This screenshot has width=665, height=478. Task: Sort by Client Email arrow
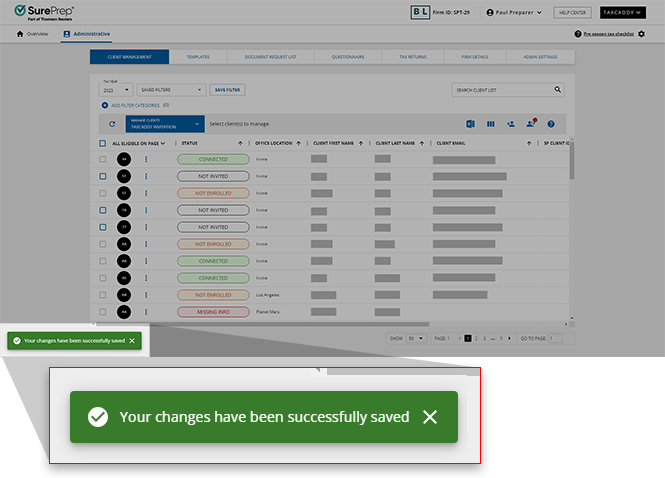coord(529,143)
